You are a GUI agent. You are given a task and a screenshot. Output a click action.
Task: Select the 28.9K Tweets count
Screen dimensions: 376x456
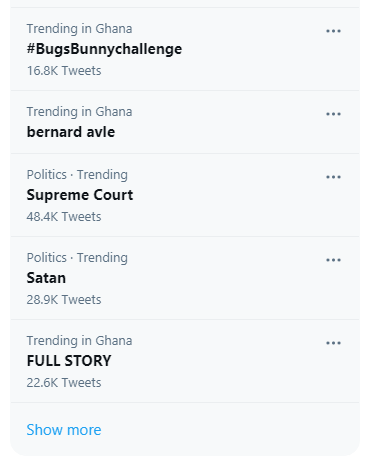click(64, 300)
